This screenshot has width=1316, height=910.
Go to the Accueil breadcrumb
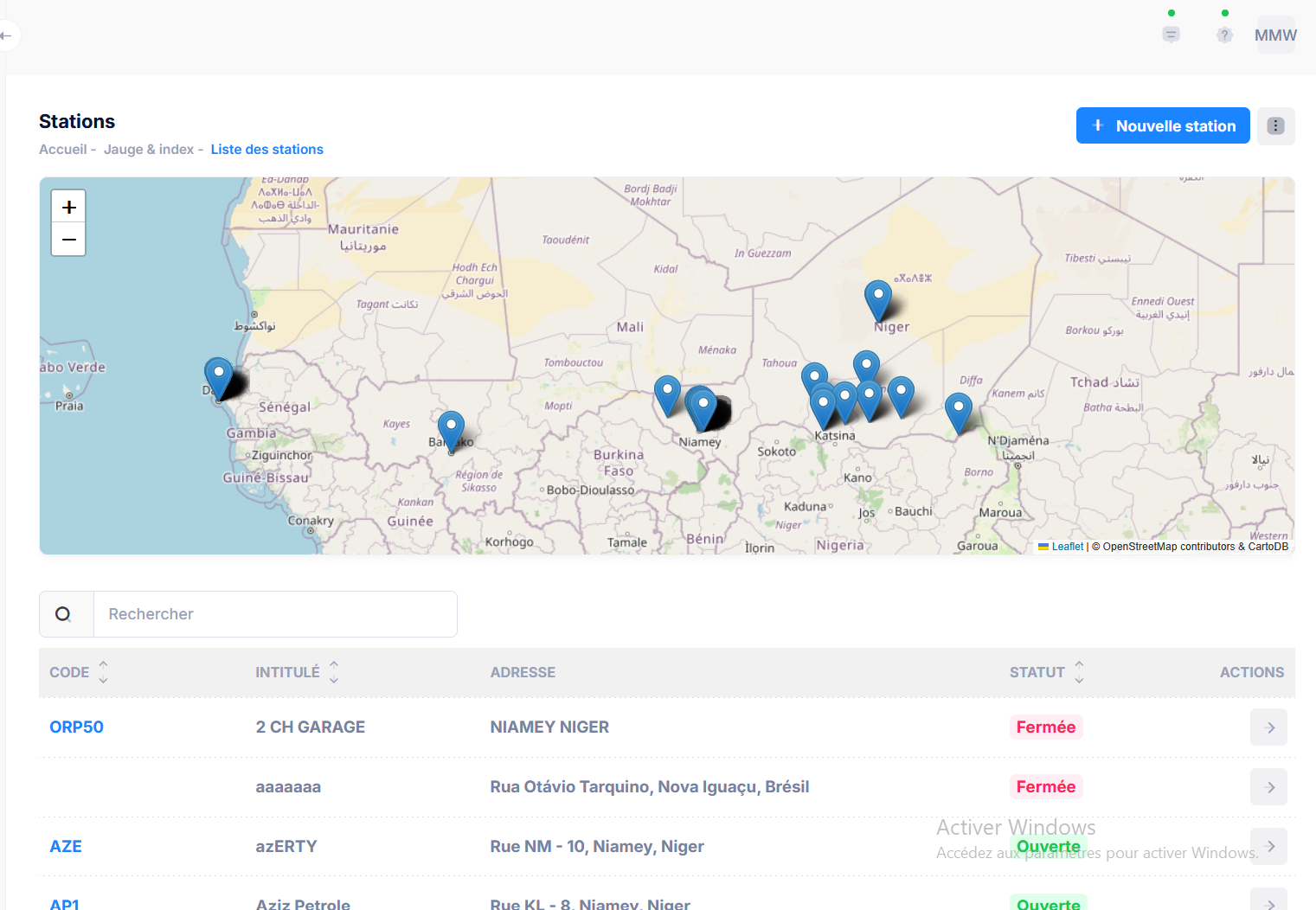[62, 150]
